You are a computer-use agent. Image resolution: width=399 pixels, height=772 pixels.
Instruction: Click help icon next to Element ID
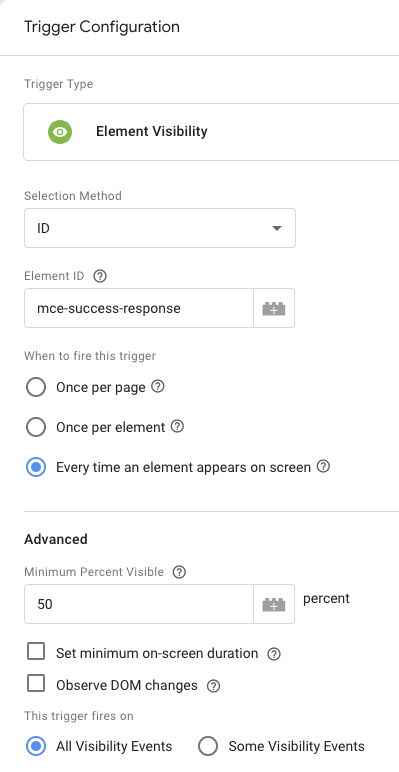point(100,276)
